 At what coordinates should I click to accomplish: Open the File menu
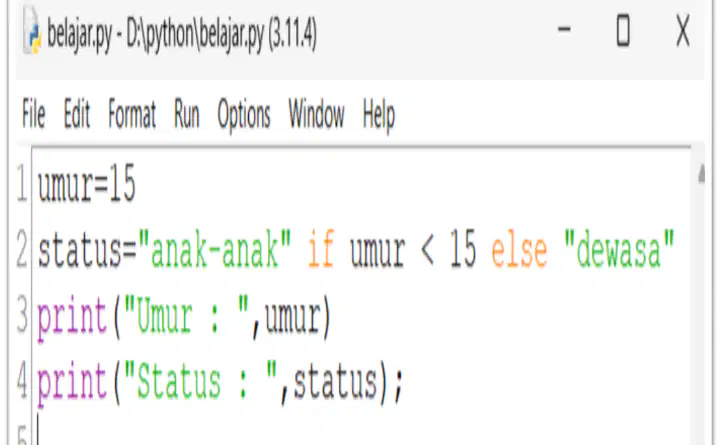click(x=34, y=114)
